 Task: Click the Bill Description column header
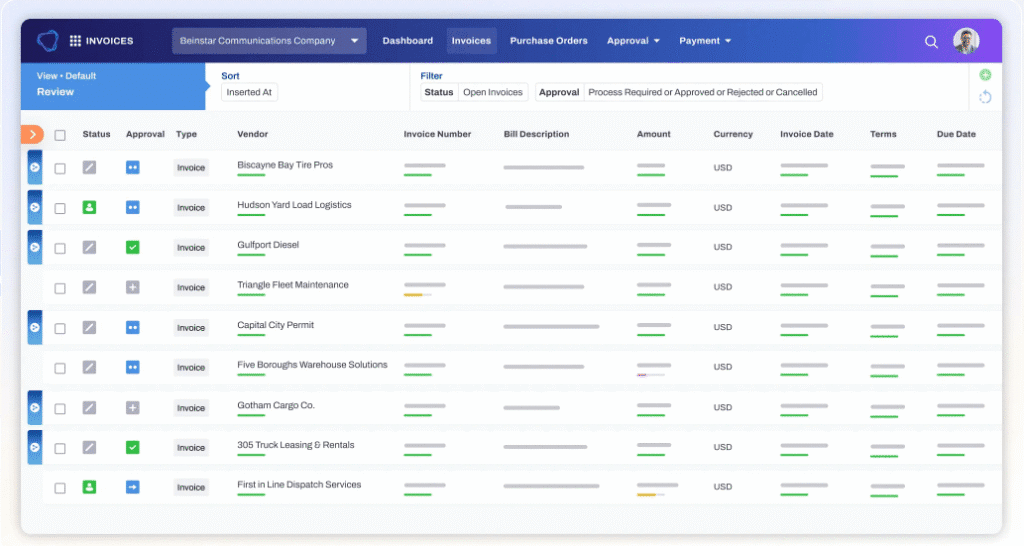[536, 134]
